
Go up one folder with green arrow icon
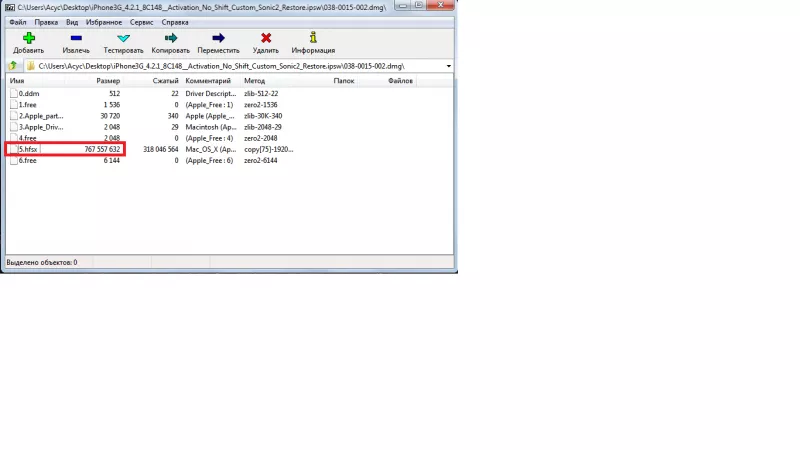[13, 66]
